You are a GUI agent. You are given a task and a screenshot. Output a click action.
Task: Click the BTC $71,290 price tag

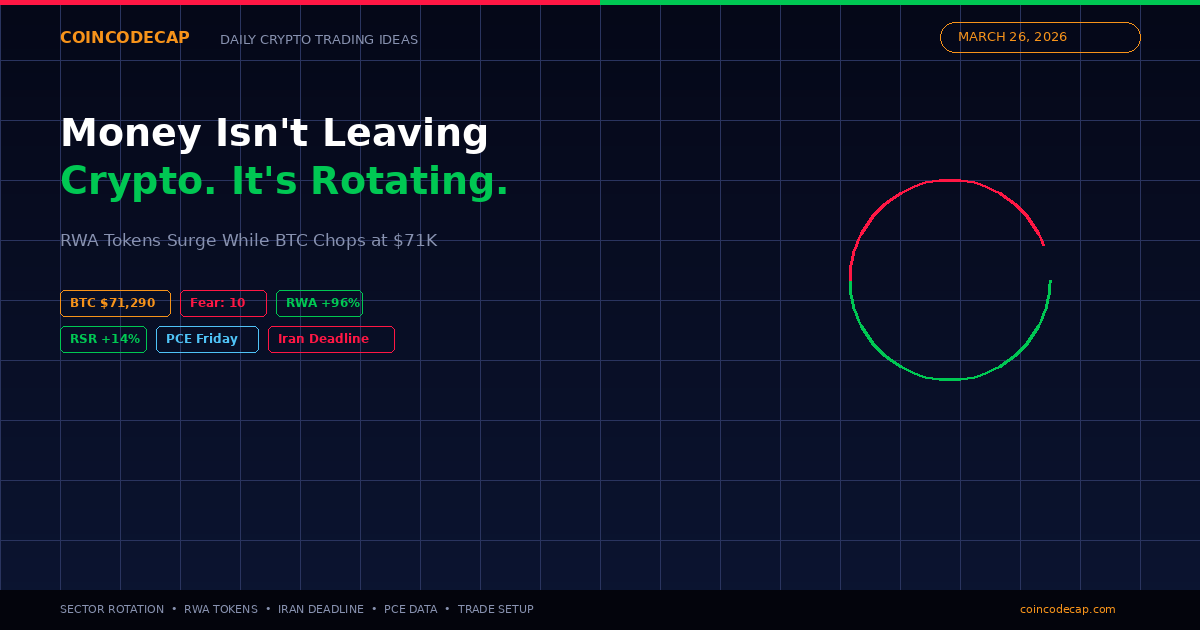point(115,303)
